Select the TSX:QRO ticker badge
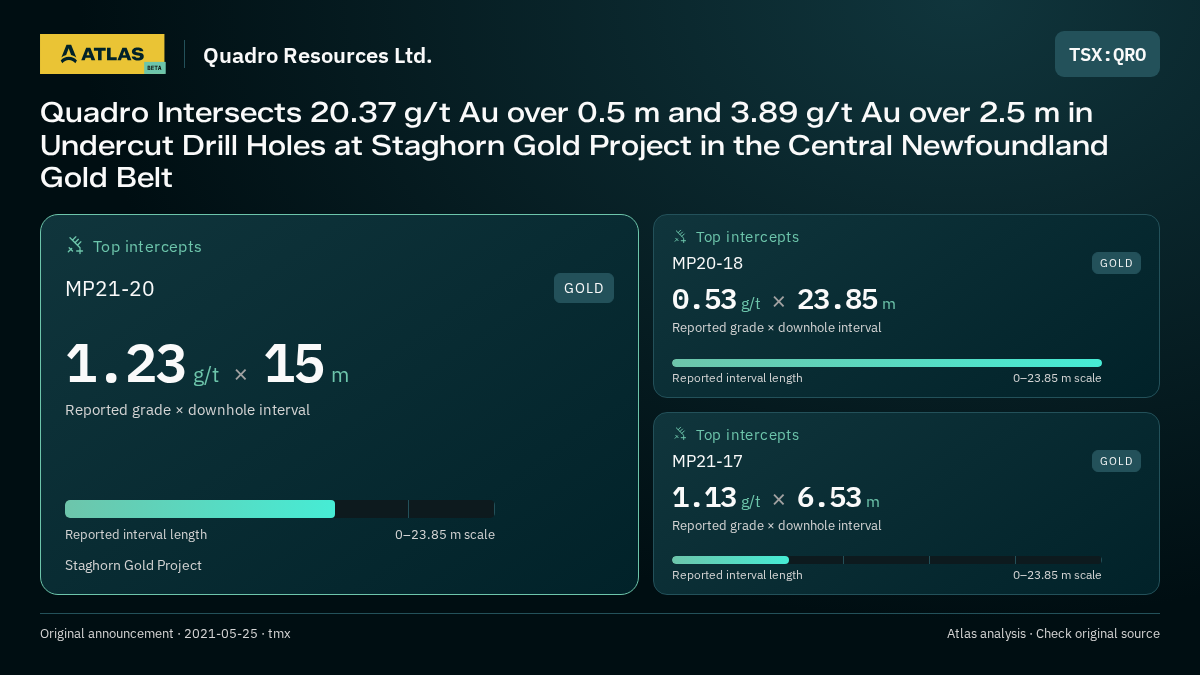Screen dimensions: 1200x675 tap(1107, 54)
